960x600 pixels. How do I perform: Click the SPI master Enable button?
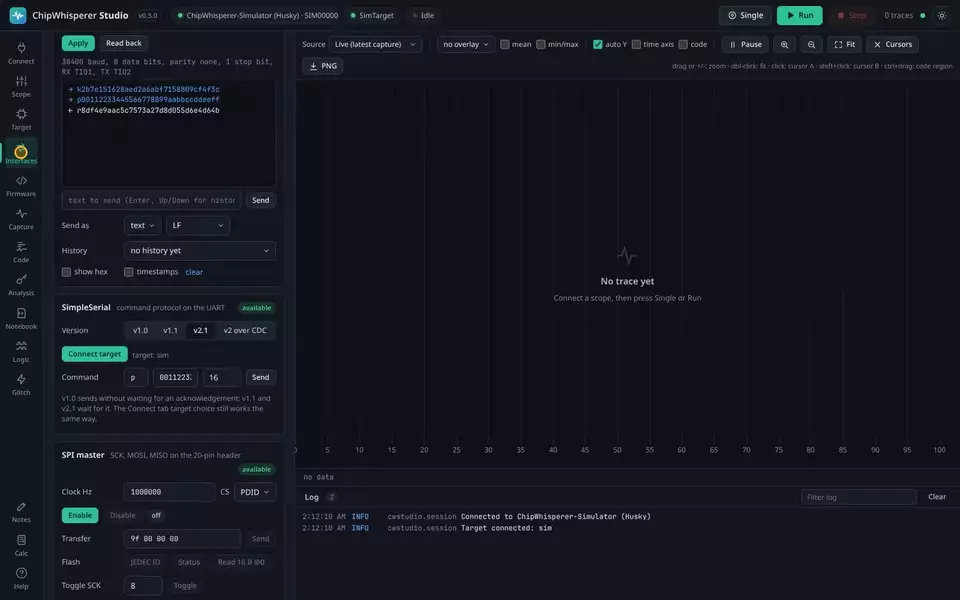(80, 515)
